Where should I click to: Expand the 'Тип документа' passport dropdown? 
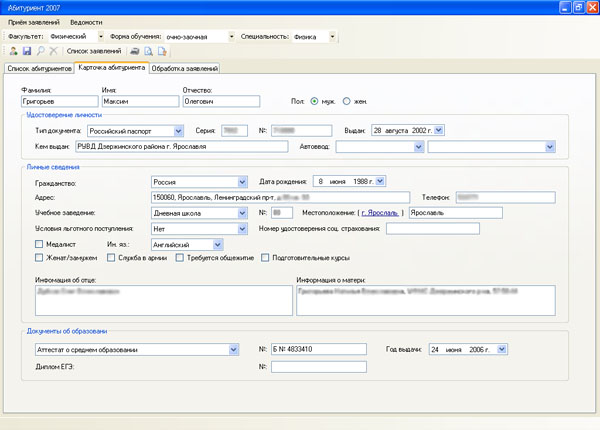click(x=178, y=130)
